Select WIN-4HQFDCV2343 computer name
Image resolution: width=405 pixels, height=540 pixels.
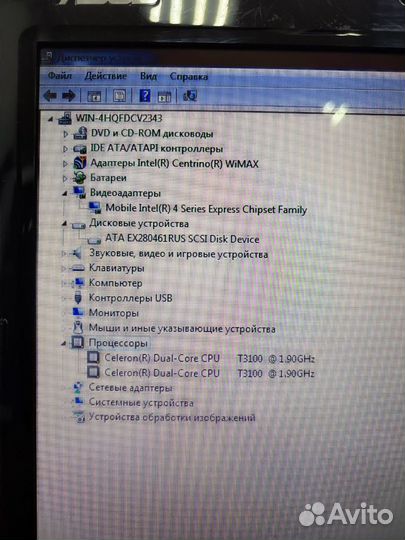coord(119,118)
